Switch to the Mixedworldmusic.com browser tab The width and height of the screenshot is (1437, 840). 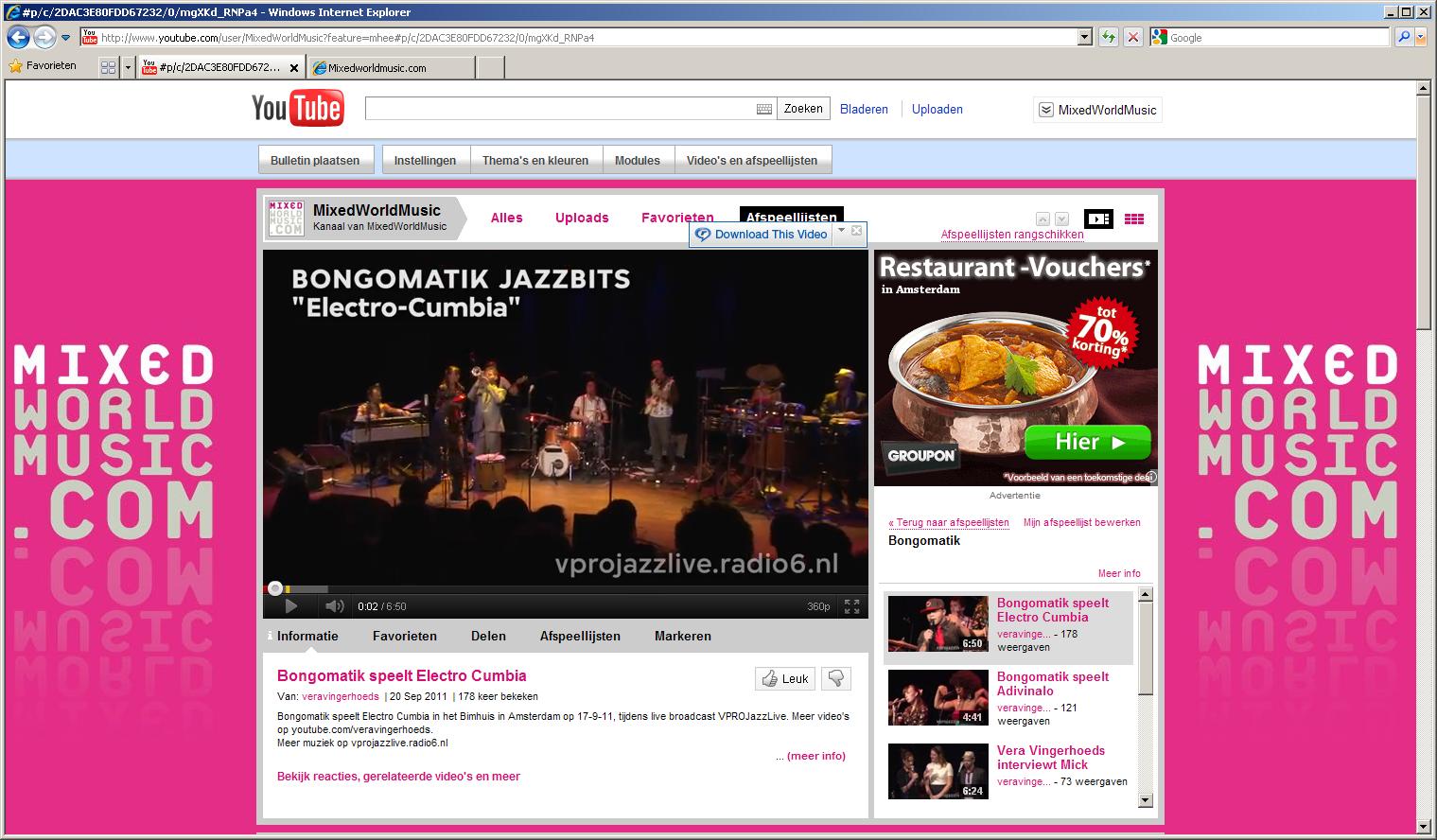coord(391,67)
